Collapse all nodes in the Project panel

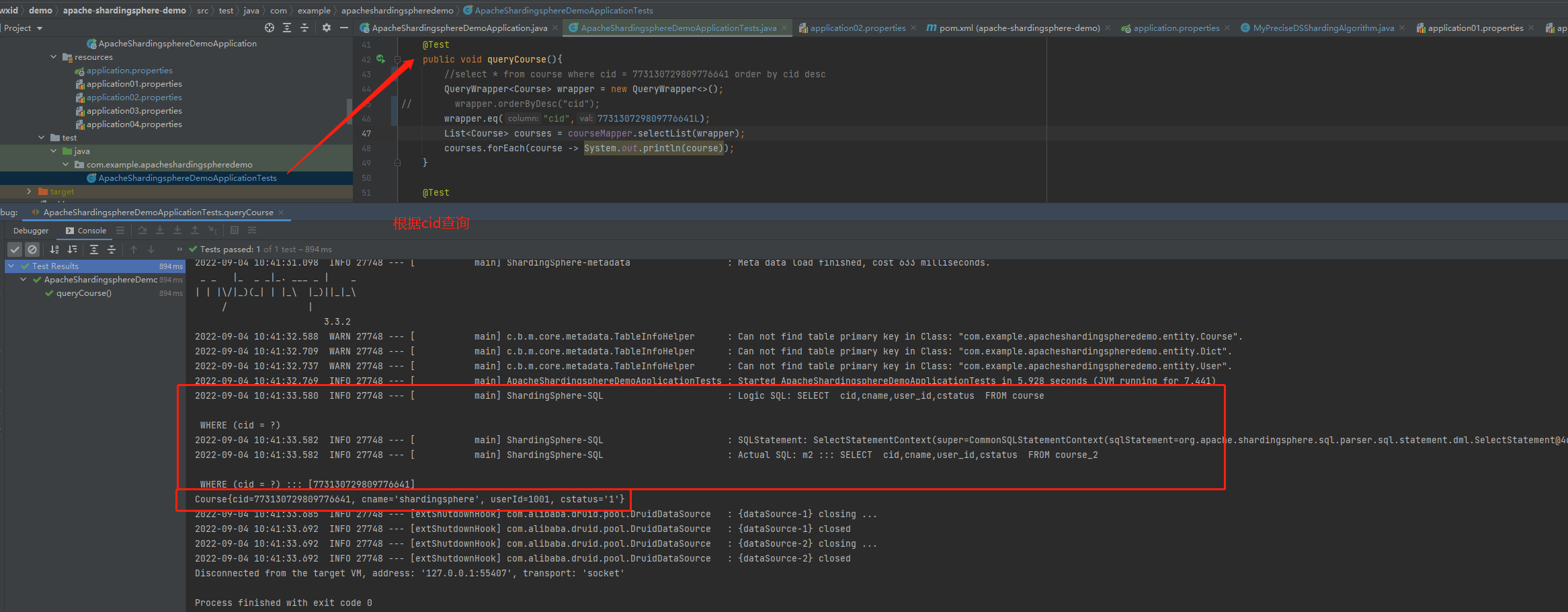[304, 28]
